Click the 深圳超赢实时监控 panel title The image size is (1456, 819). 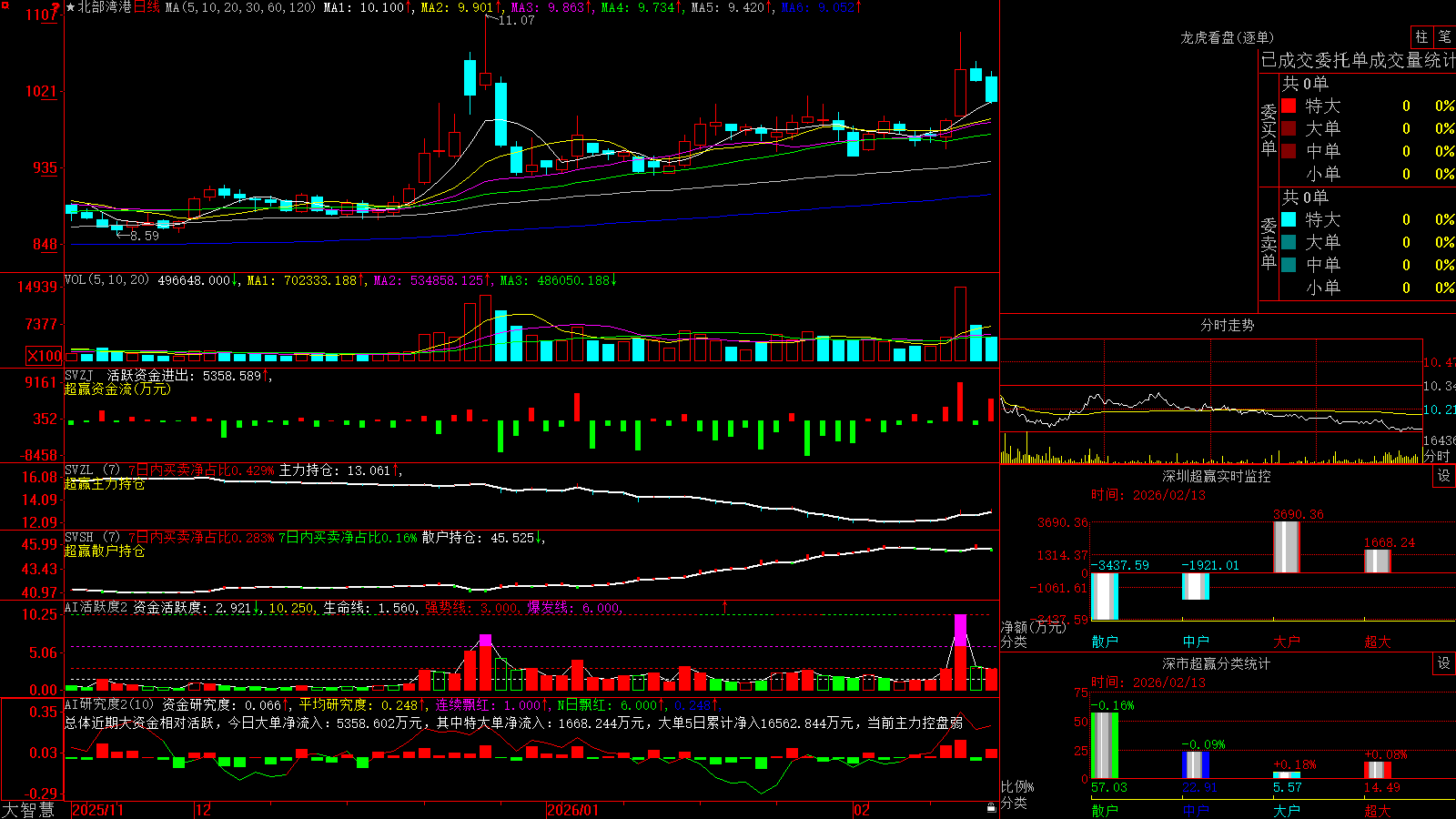point(1217,476)
